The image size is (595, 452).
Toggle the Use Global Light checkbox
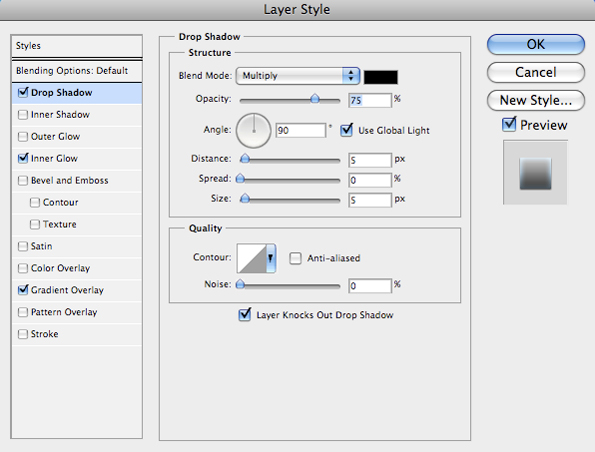tap(346, 130)
